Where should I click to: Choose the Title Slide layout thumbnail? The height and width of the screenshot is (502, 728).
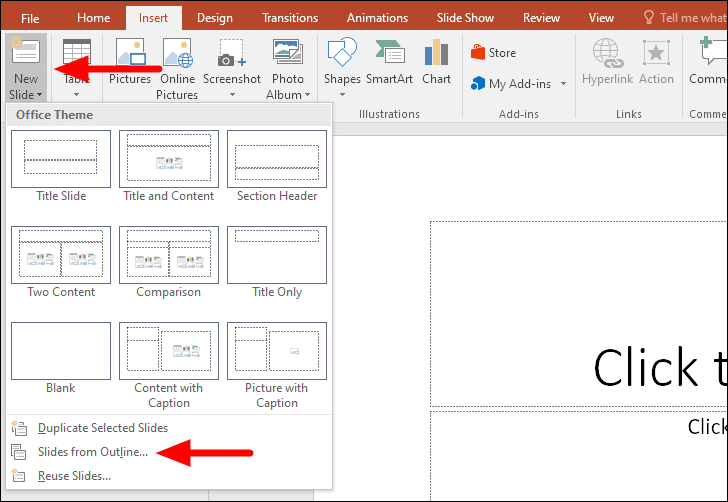(x=61, y=159)
